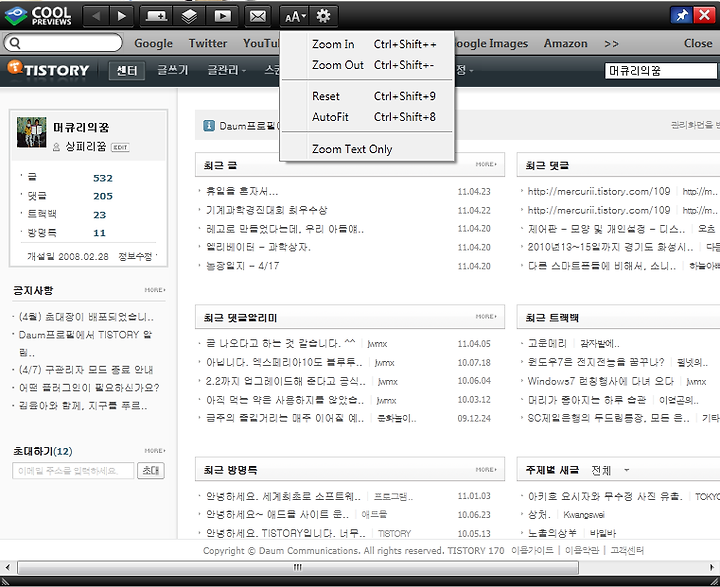Open post 농장일지 – 4/17
The width and height of the screenshot is (720, 587).
point(242,266)
